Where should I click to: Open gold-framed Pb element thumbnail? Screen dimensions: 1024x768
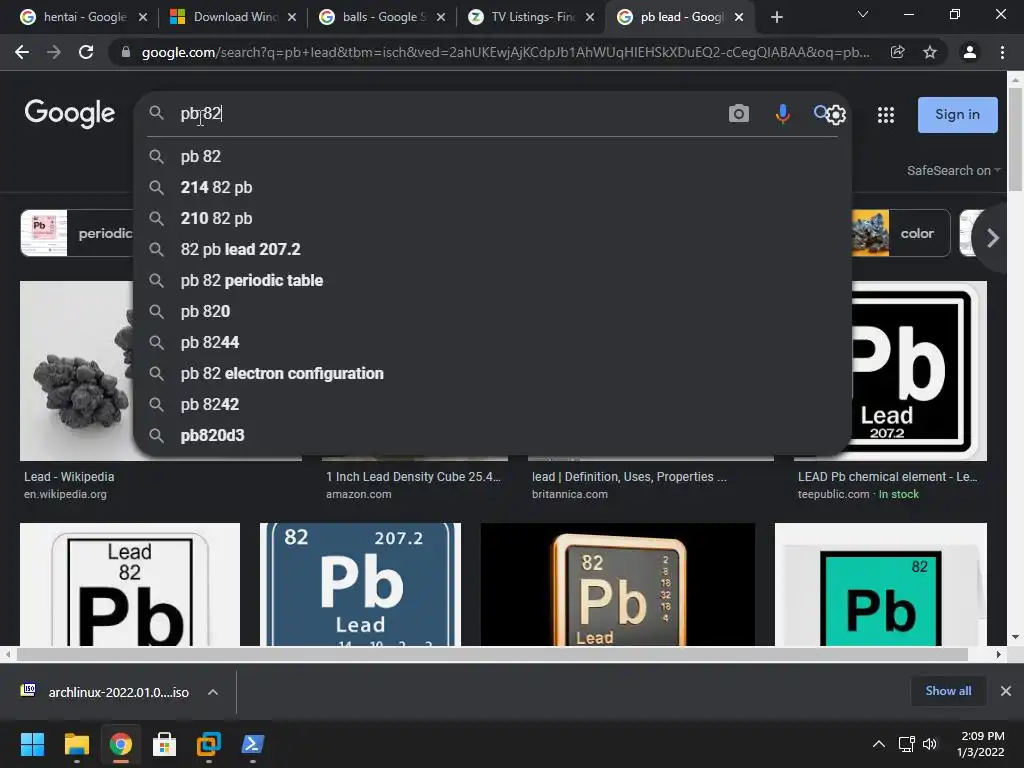pos(618,584)
